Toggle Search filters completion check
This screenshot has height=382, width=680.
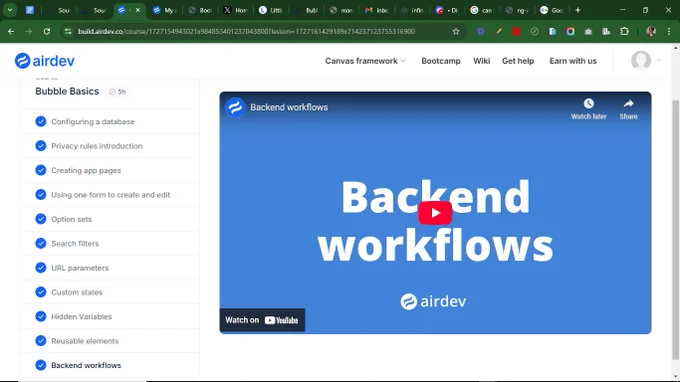[x=41, y=243]
